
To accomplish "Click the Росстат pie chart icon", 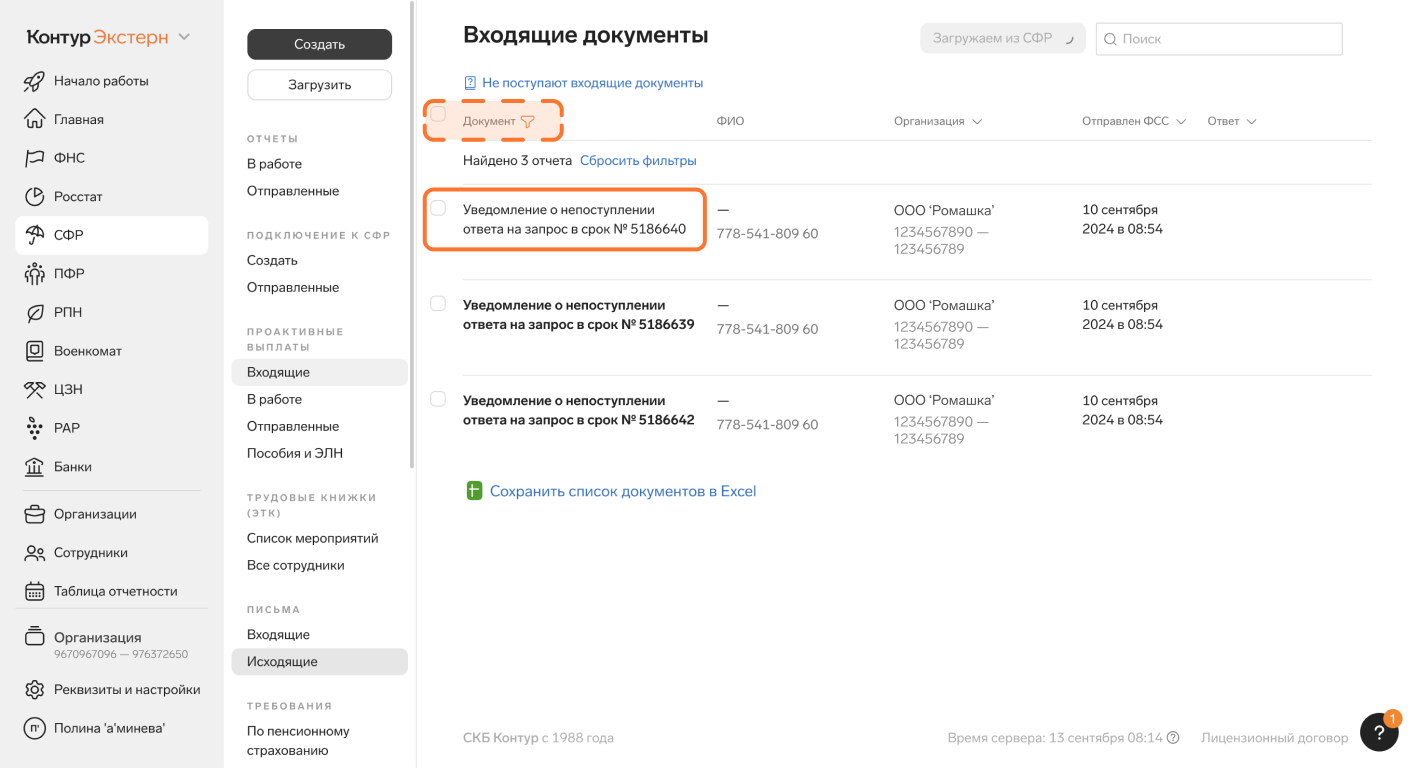I will (x=35, y=197).
